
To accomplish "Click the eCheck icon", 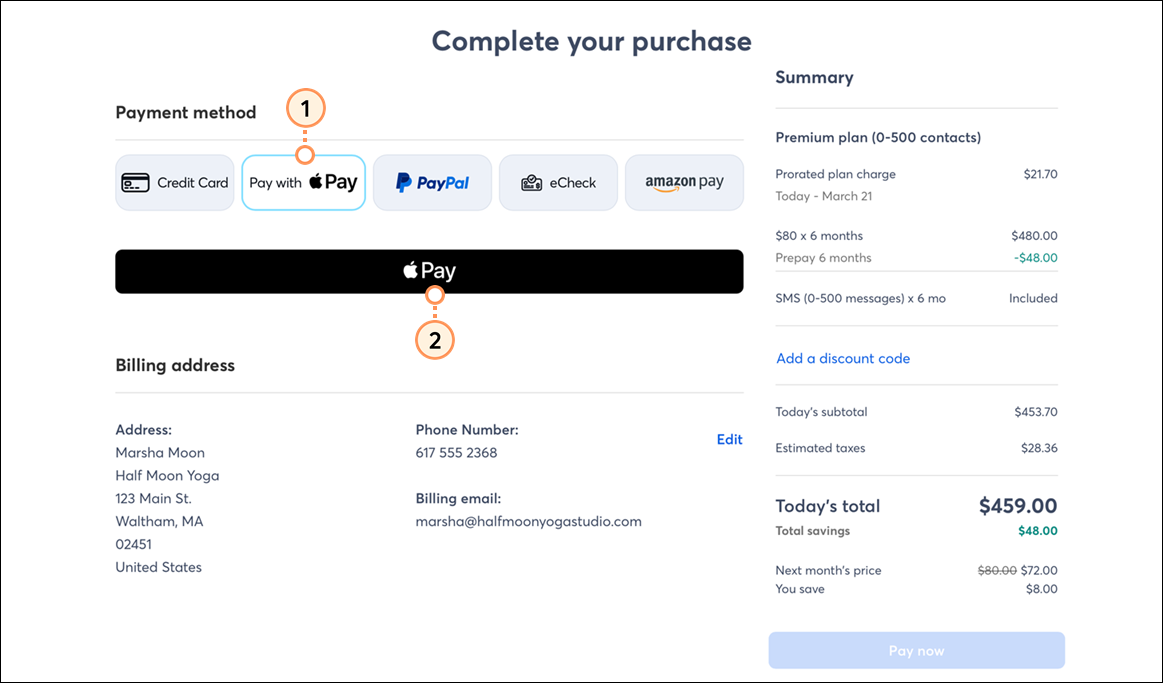I will [x=531, y=182].
